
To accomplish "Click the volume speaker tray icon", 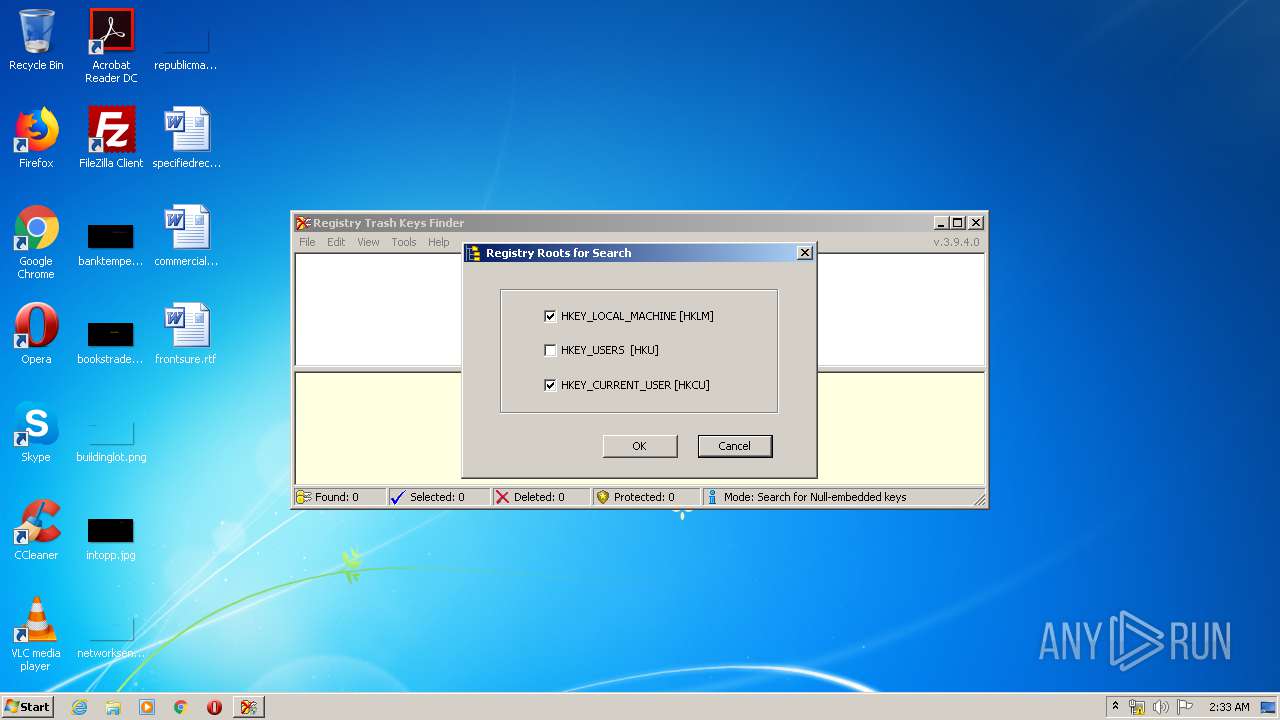I will (x=1161, y=707).
